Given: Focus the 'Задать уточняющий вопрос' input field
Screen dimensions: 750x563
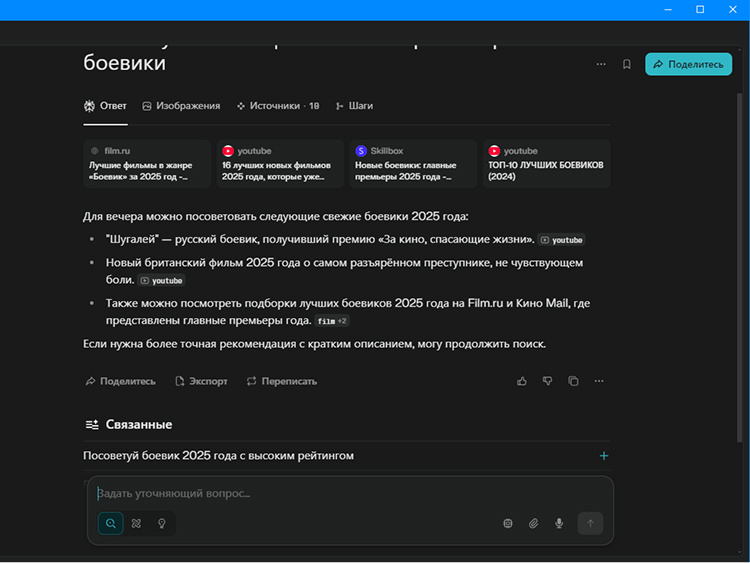Looking at the screenshot, I should 349,493.
